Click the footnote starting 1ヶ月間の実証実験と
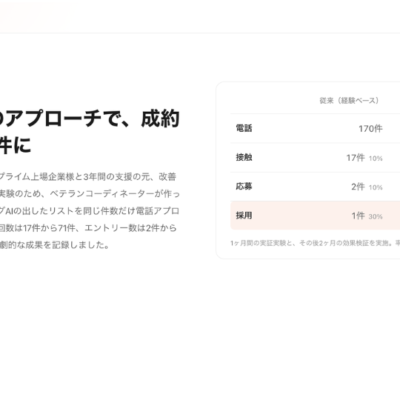This screenshot has height=400, width=400. [315, 243]
